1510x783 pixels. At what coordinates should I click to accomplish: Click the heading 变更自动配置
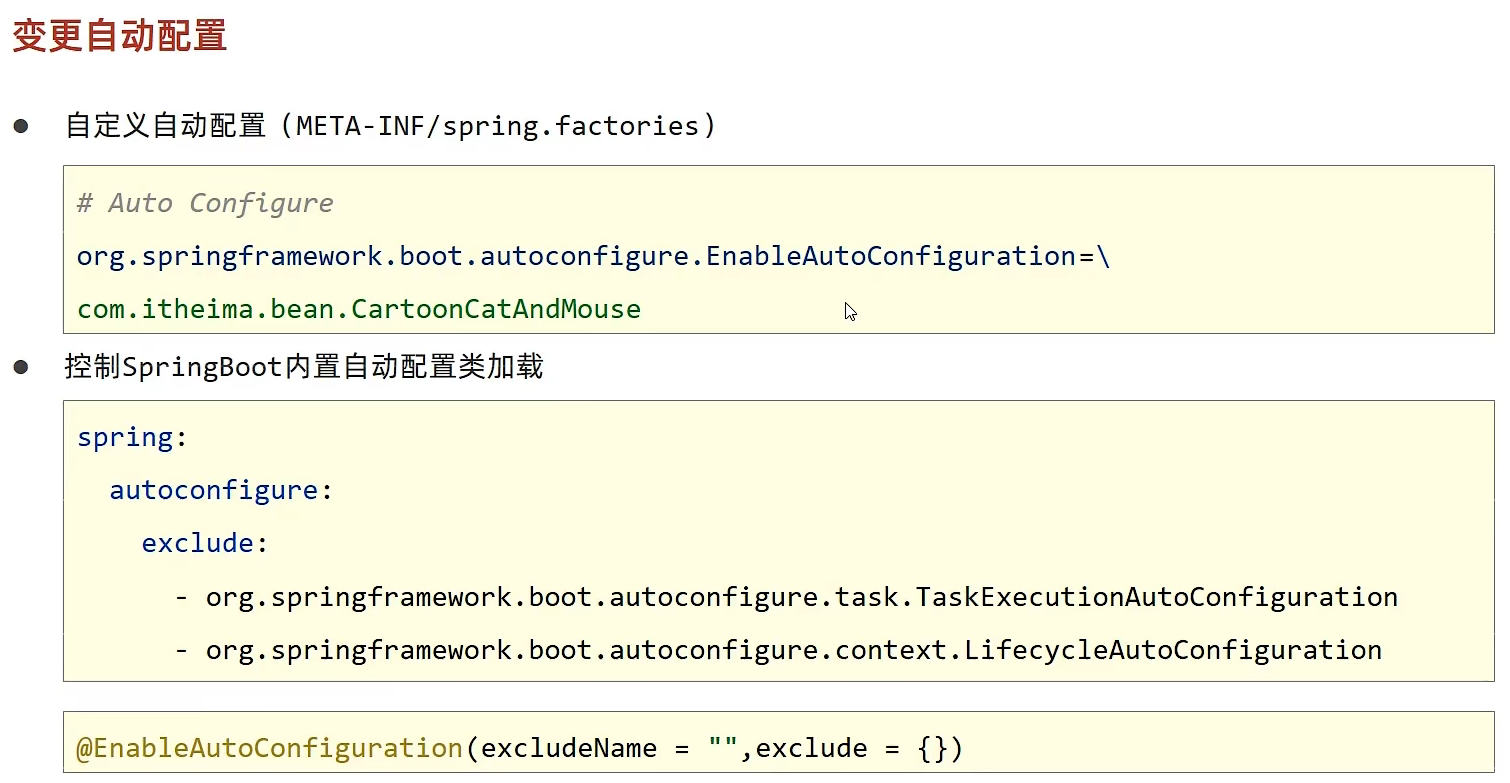point(119,35)
